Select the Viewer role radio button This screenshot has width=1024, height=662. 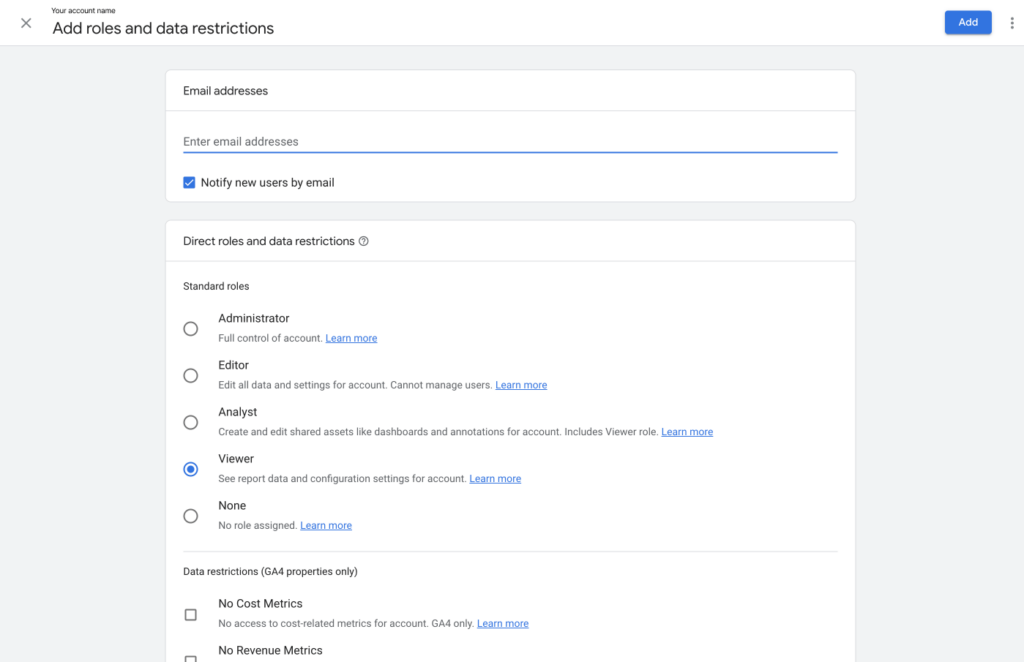coord(190,469)
